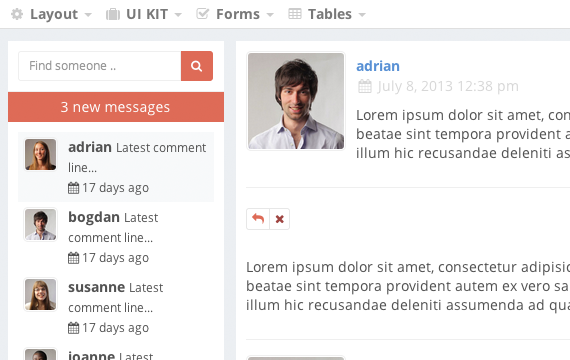Click the briefcase icon beside UI KIT

pyautogui.click(x=113, y=14)
